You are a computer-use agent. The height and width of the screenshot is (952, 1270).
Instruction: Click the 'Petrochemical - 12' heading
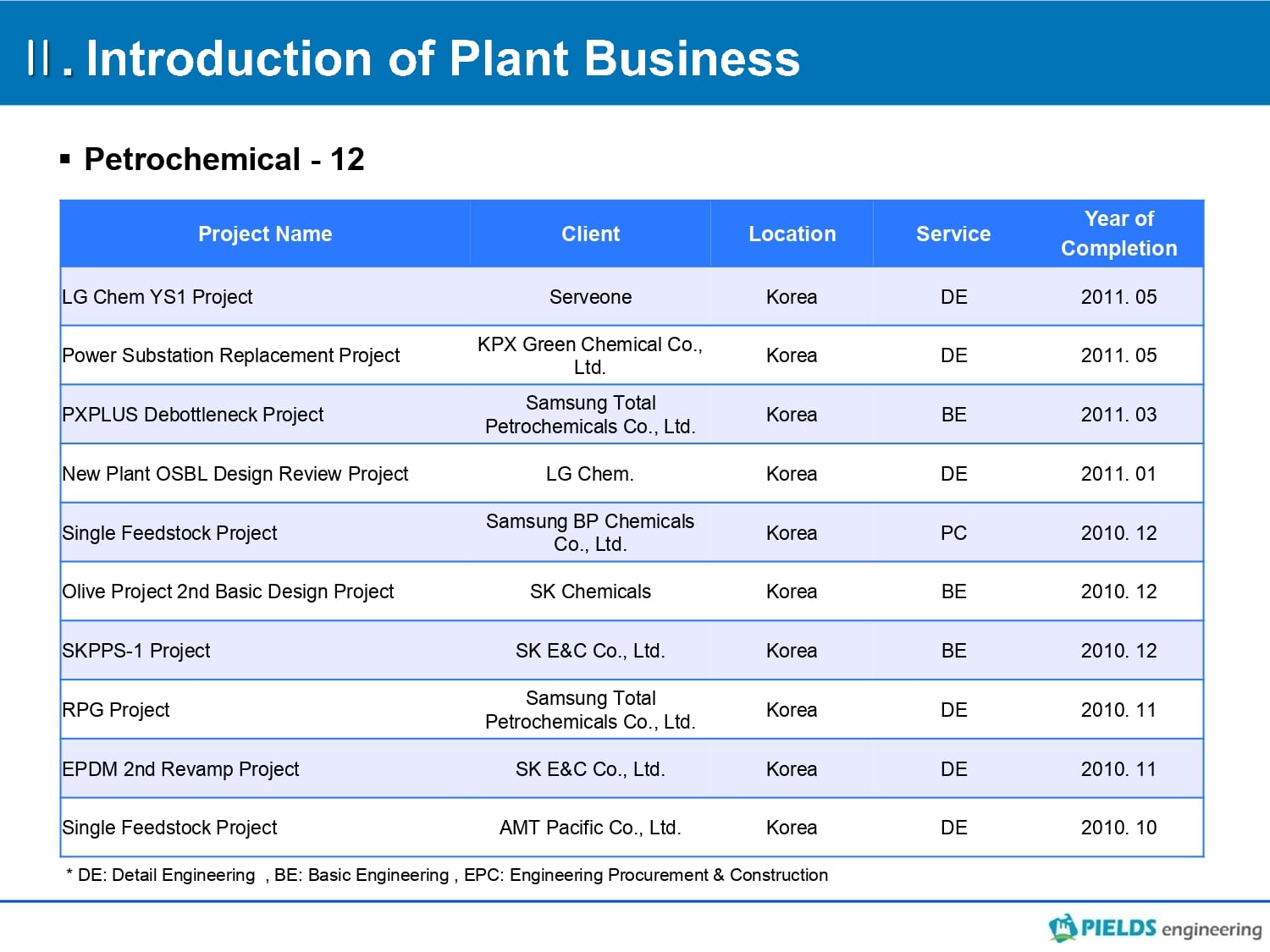[x=224, y=159]
